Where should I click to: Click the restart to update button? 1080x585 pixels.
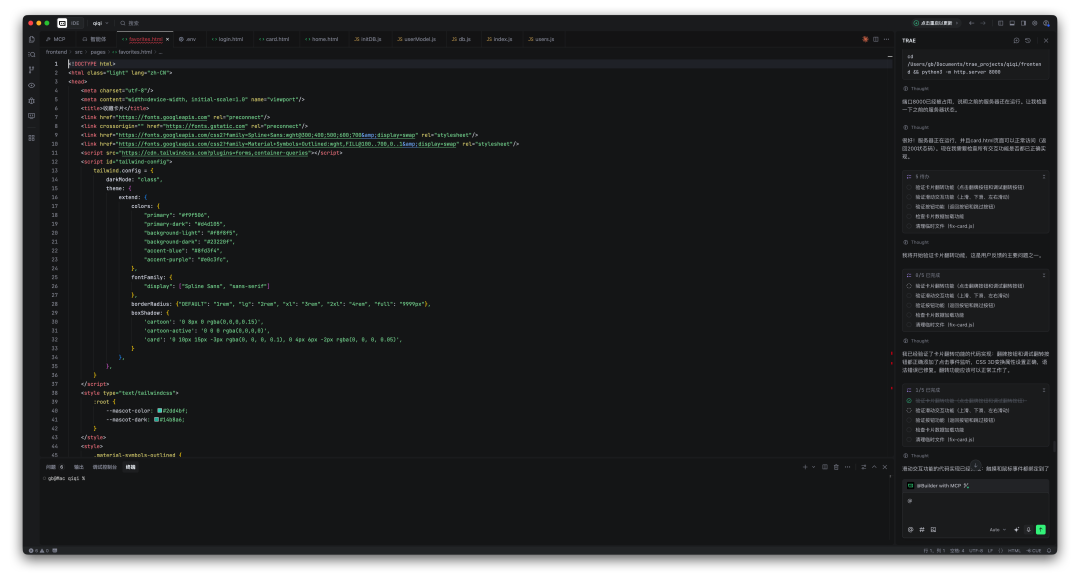coord(933,22)
